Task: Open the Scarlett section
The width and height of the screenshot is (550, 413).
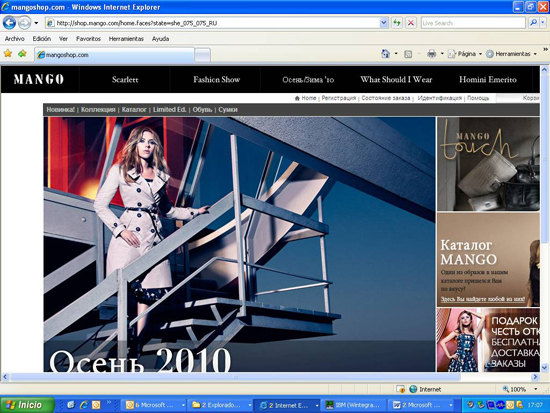Action: [x=125, y=80]
